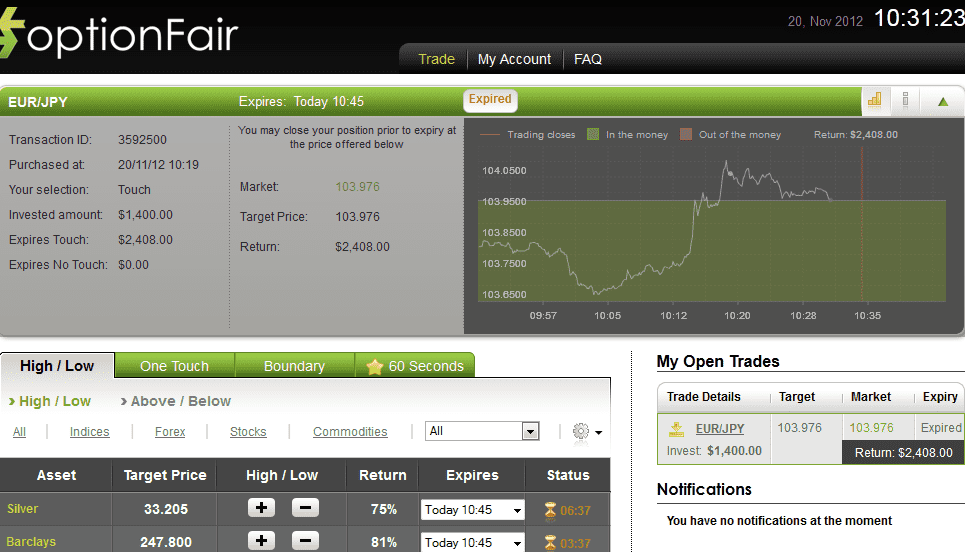Click the Status column header
The height and width of the screenshot is (552, 965).
(568, 475)
